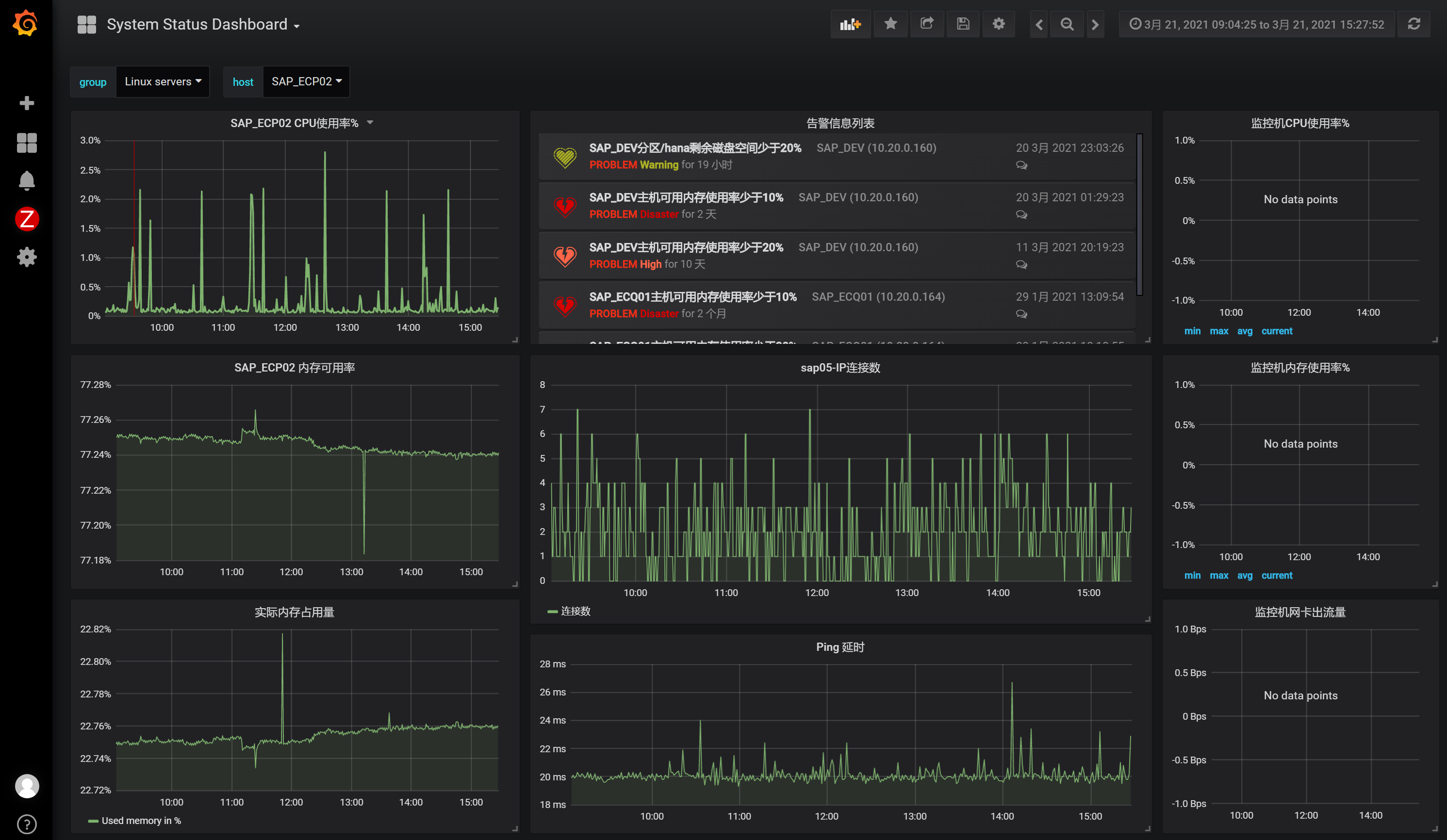The height and width of the screenshot is (840, 1447).
Task: Open the time range picker
Action: (x=1256, y=24)
